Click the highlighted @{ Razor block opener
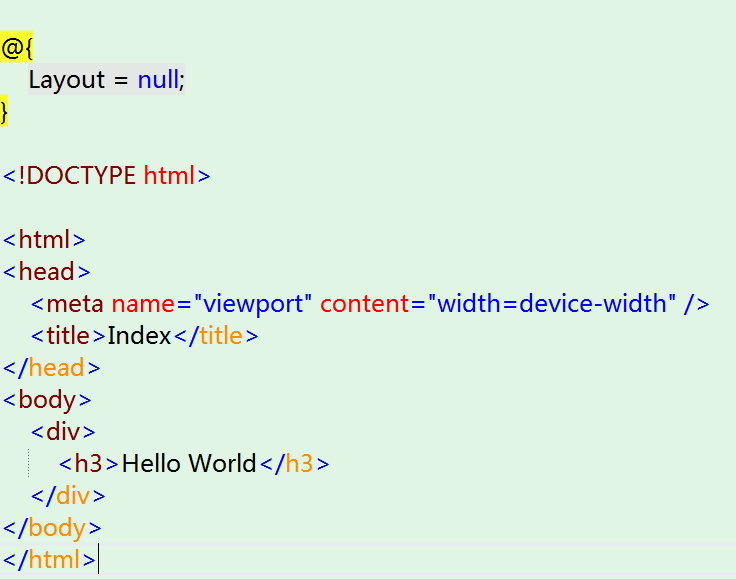 pos(16,47)
